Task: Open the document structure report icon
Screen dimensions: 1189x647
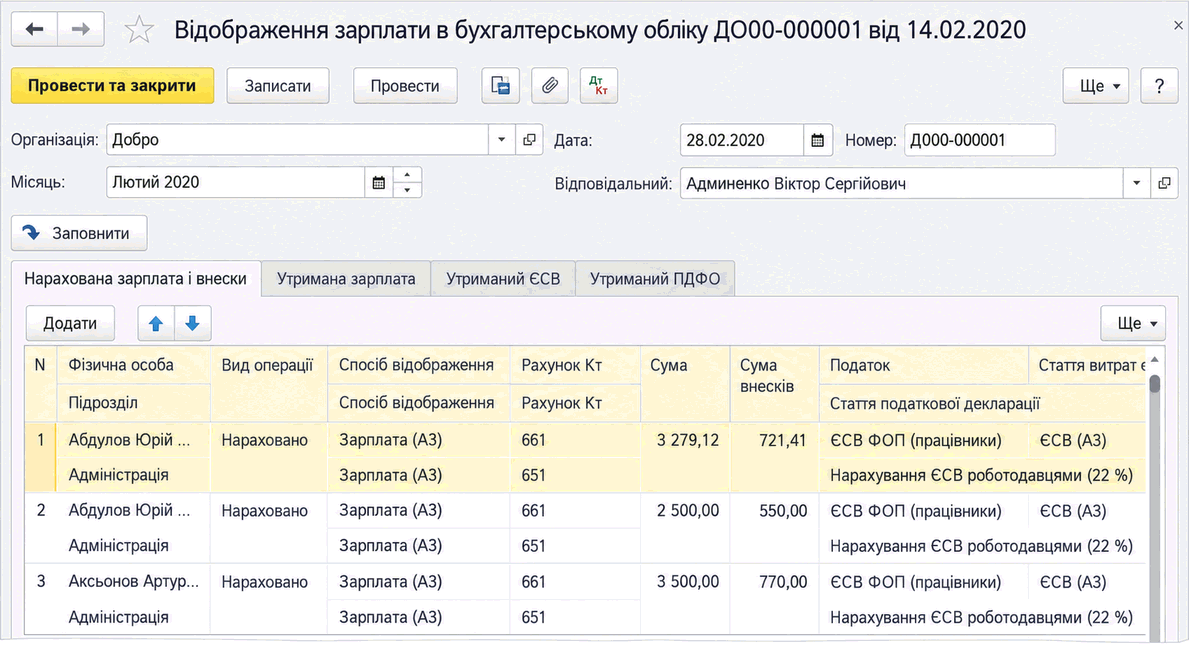Action: click(x=500, y=86)
